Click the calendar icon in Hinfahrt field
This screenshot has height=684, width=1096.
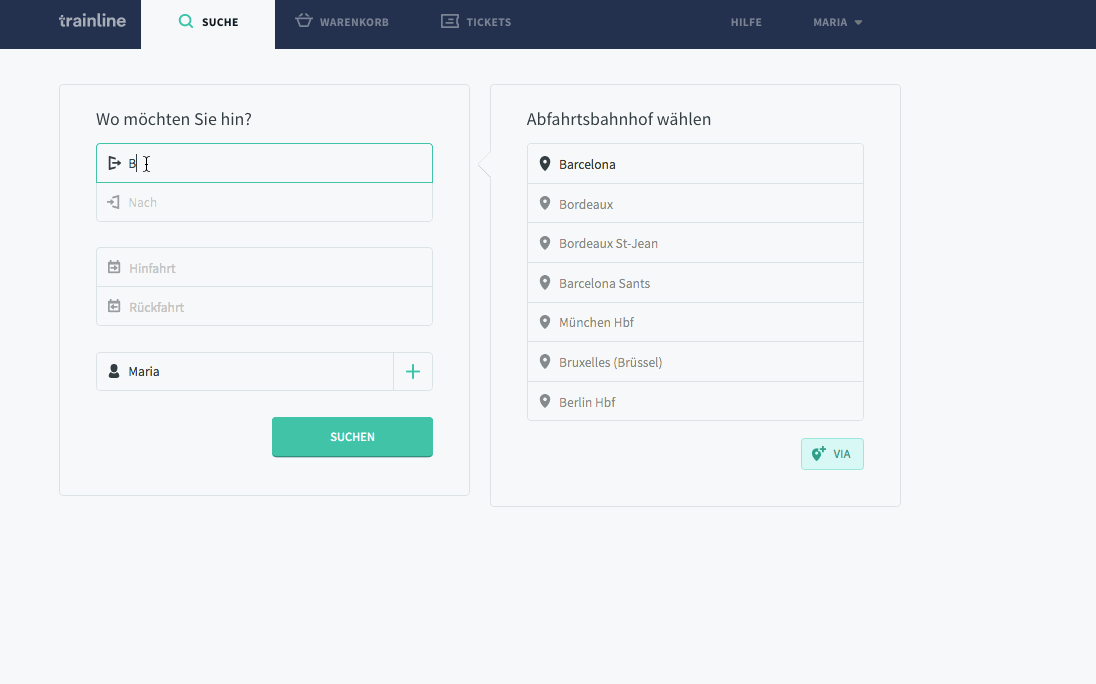point(114,268)
